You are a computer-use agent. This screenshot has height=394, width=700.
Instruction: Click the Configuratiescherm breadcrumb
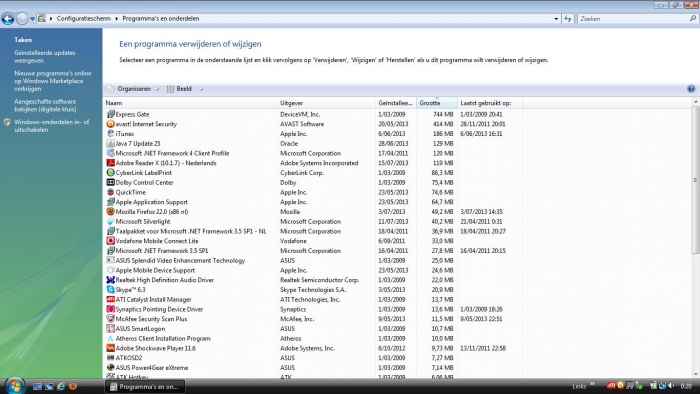click(83, 19)
